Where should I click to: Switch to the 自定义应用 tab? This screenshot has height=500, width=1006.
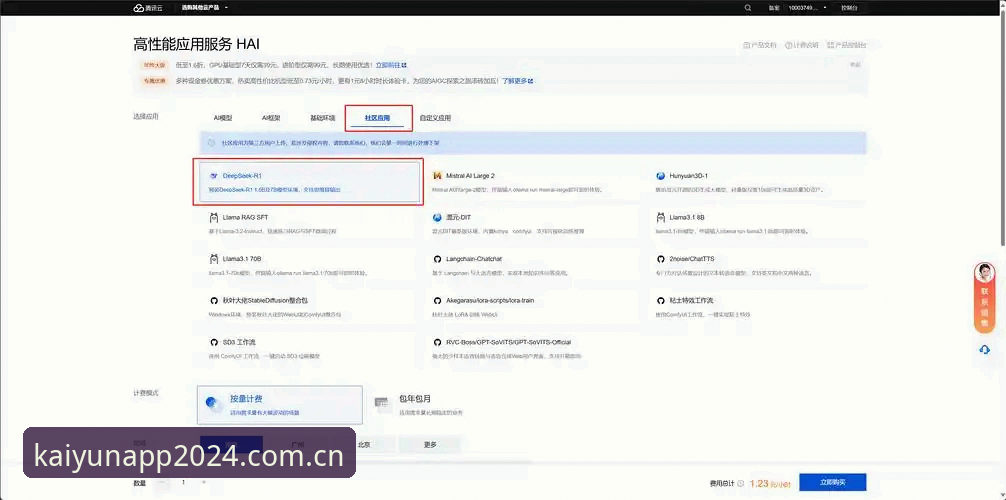tap(435, 118)
